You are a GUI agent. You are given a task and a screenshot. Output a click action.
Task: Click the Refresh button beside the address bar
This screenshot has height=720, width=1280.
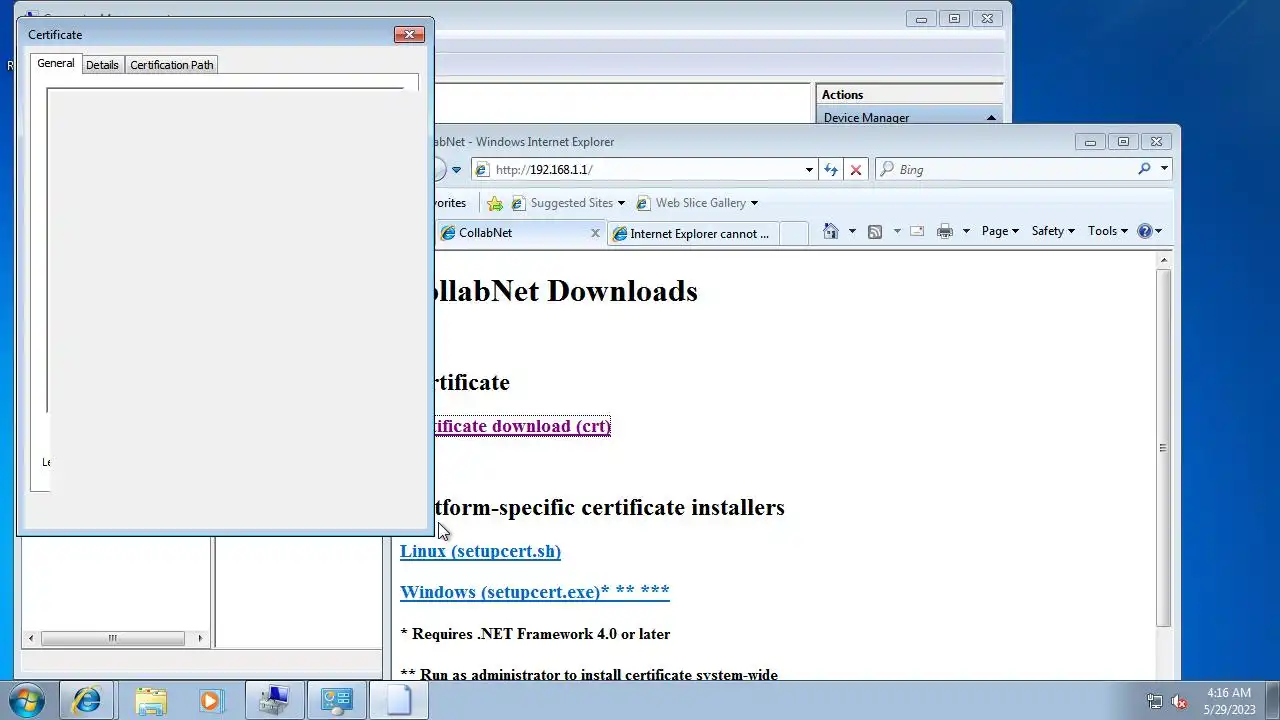pos(830,170)
